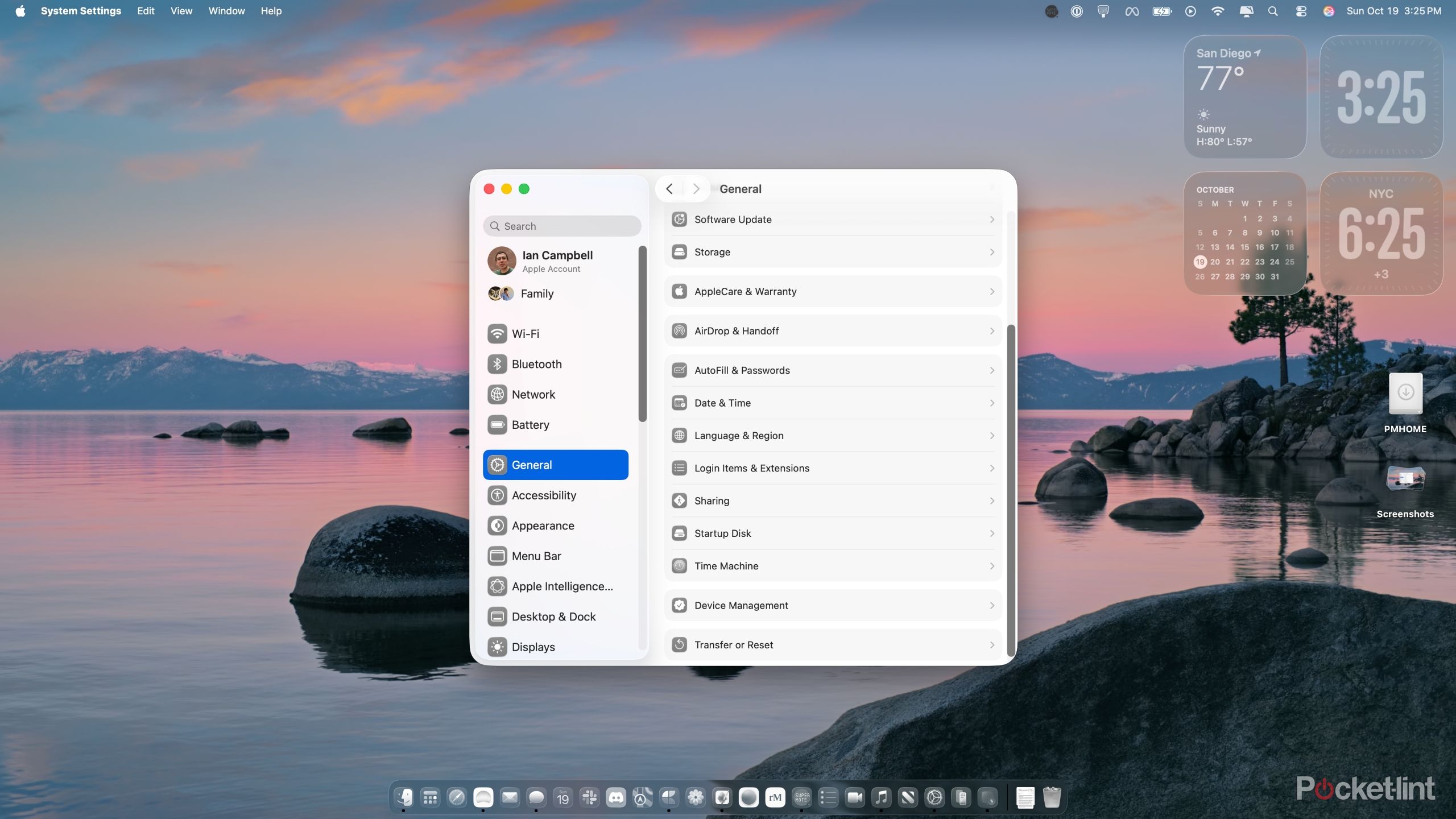Select Login Items & Extensions
The image size is (1456, 819).
(833, 468)
